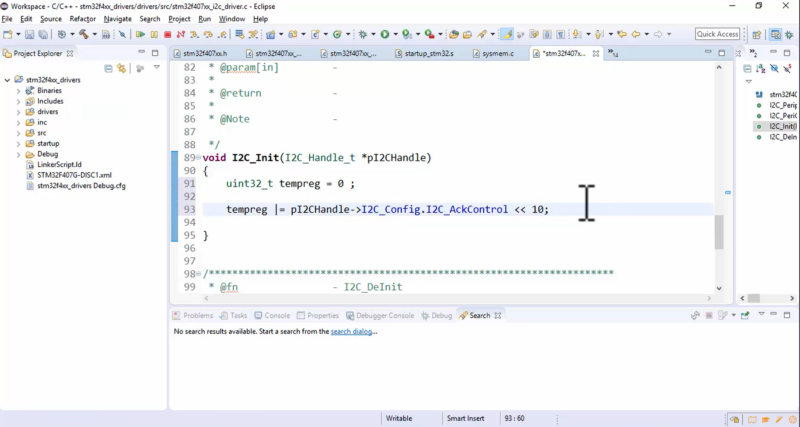Click the Save All toolbar icon
The image size is (800, 427).
pos(43,34)
